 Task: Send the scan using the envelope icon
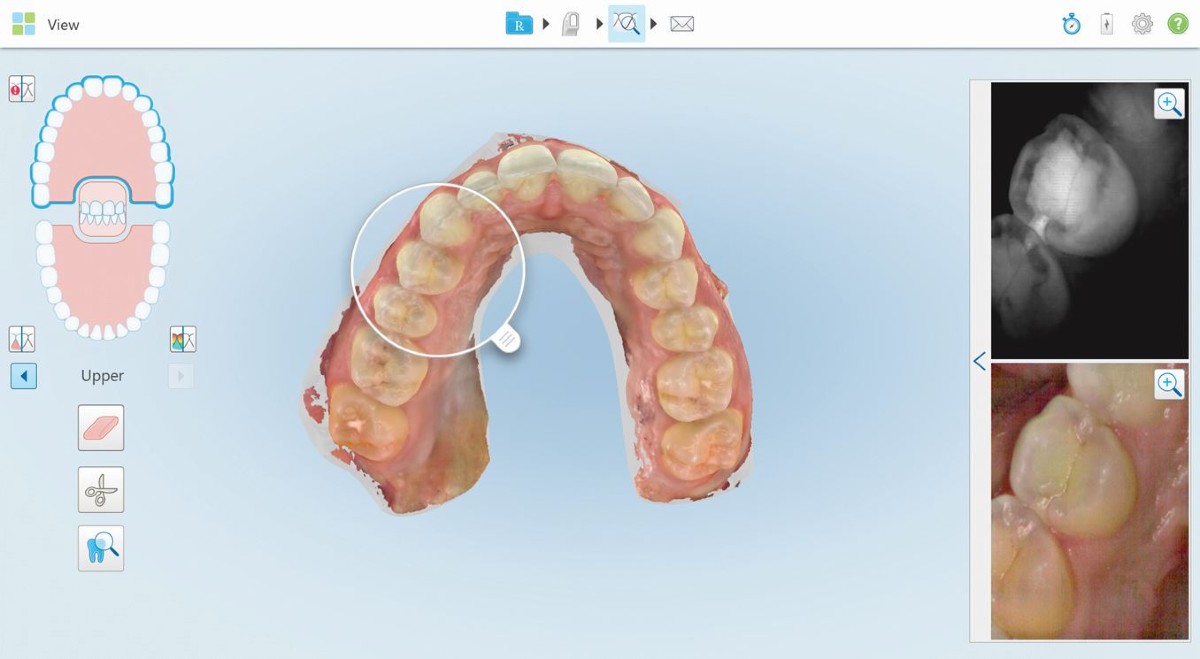pos(682,22)
